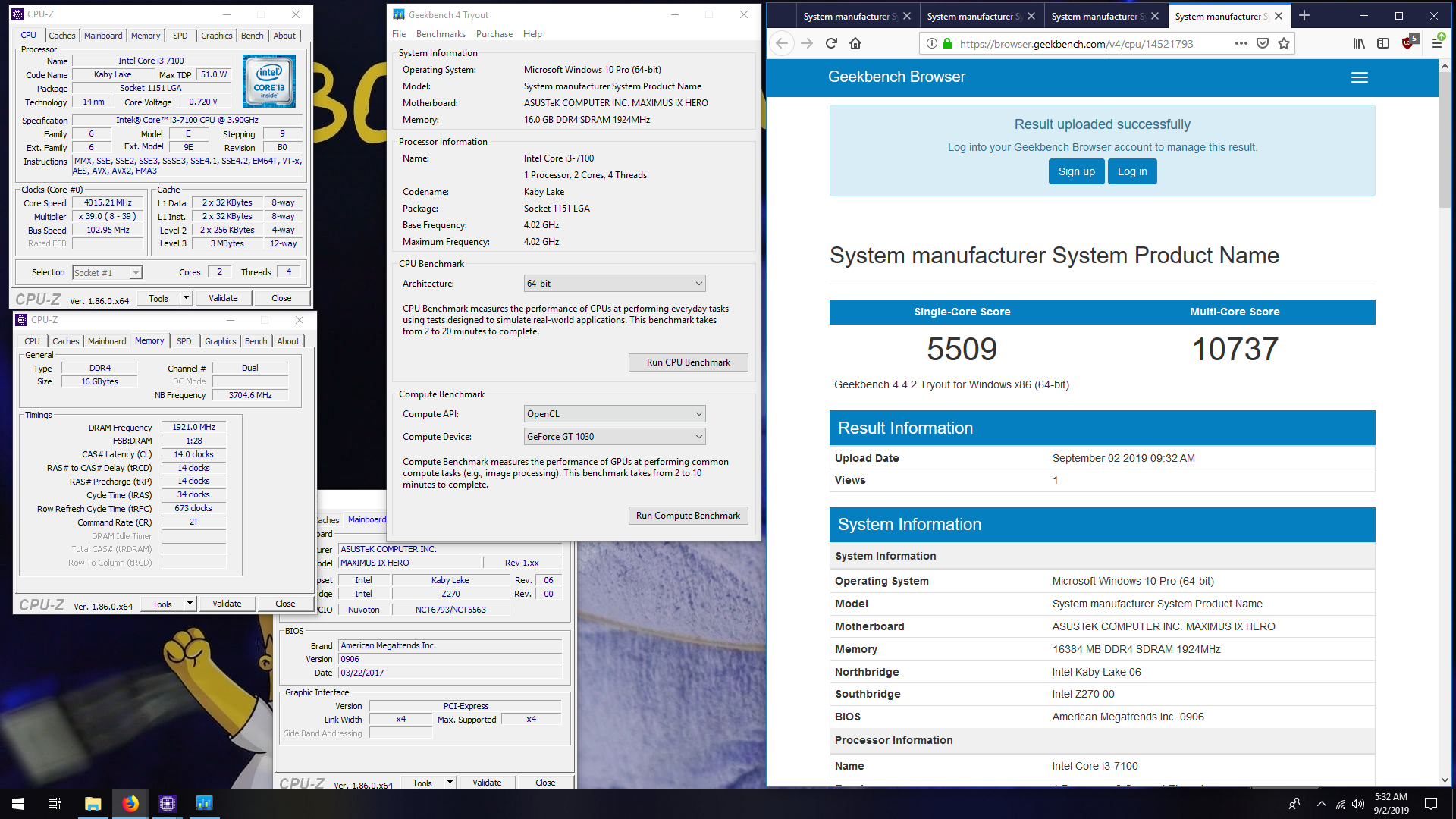Open Geekbench Purchase menu
This screenshot has width=1456, height=819.
click(494, 34)
